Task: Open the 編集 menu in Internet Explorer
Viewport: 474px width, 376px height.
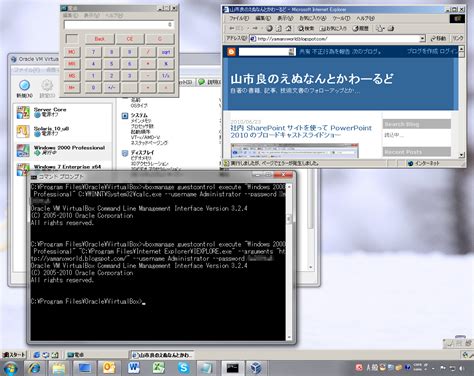Action: click(x=263, y=18)
